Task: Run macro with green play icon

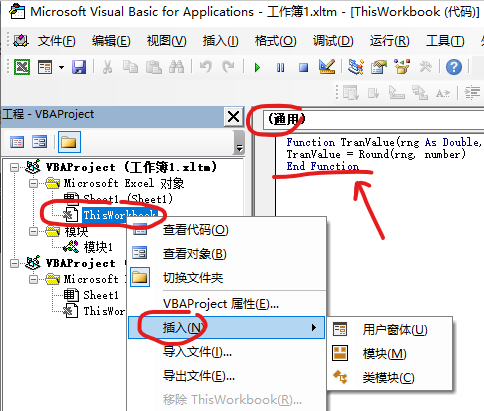Action: pyautogui.click(x=257, y=68)
